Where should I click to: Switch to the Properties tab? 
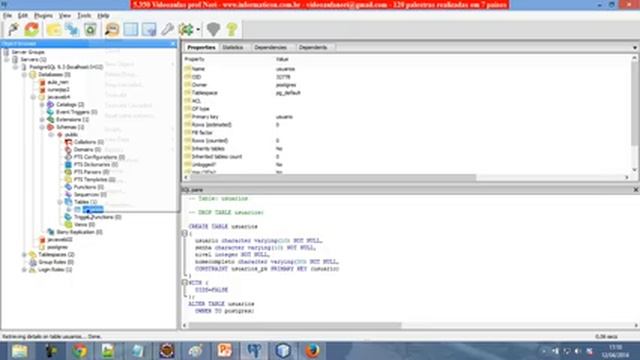[x=201, y=47]
